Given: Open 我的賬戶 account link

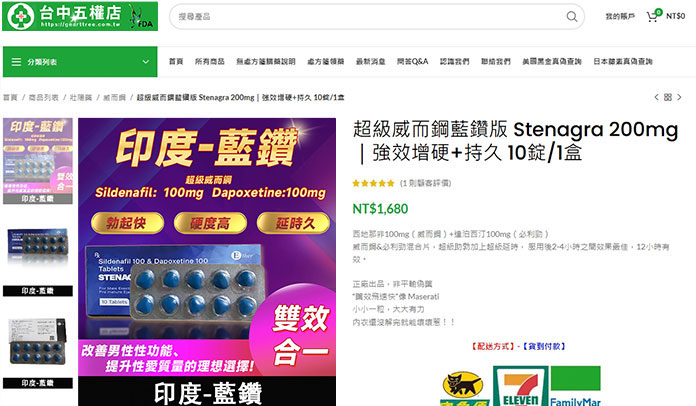Looking at the screenshot, I should click(620, 16).
